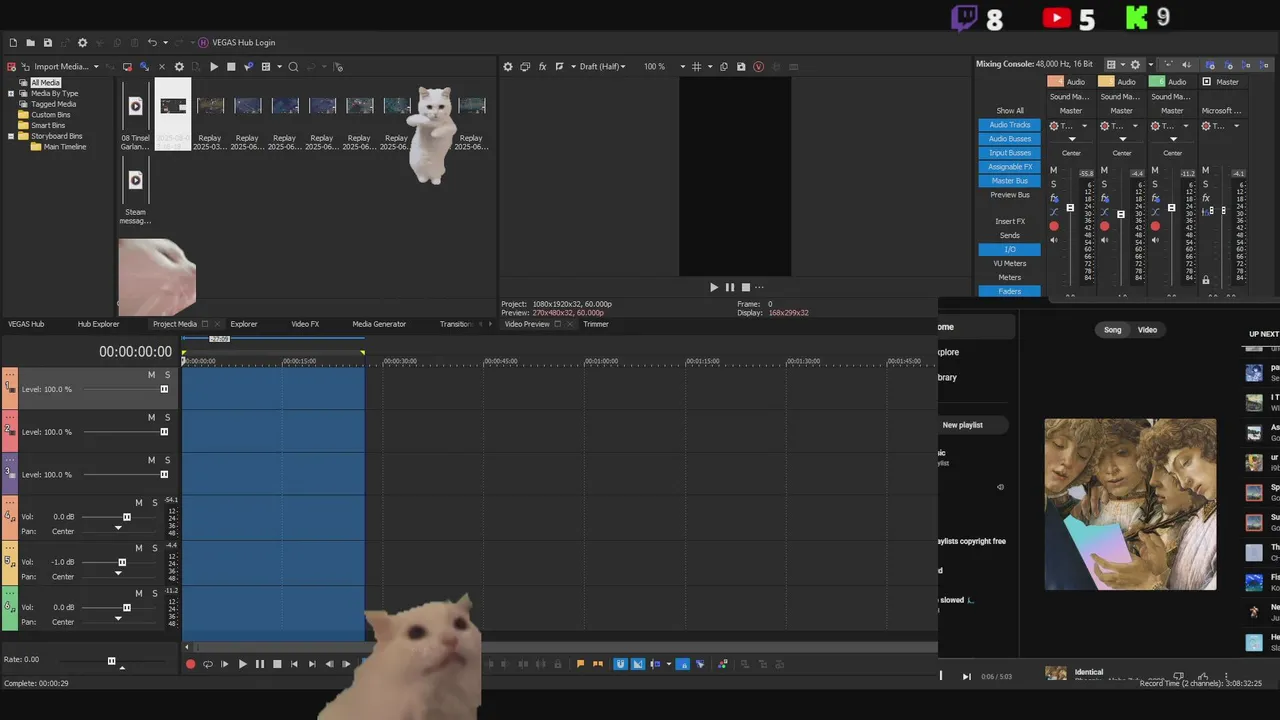This screenshot has height=720, width=1280.
Task: Toggle Assignable FX in Mixing Console
Action: [1009, 167]
